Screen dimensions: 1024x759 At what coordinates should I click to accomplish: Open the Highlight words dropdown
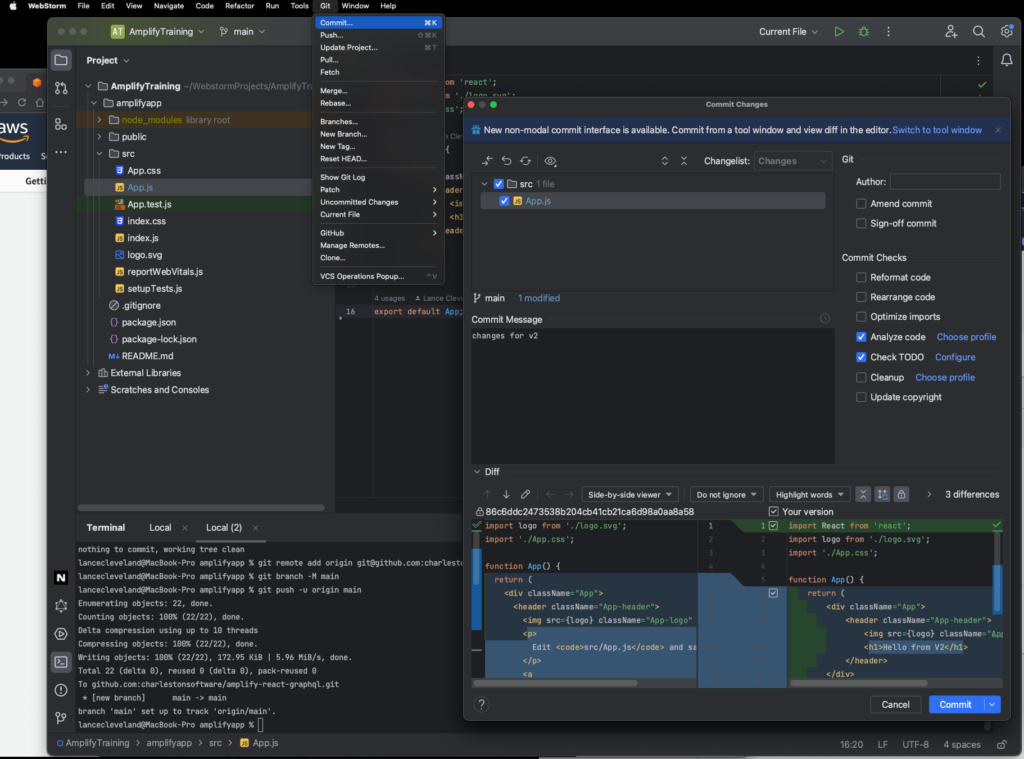[809, 494]
